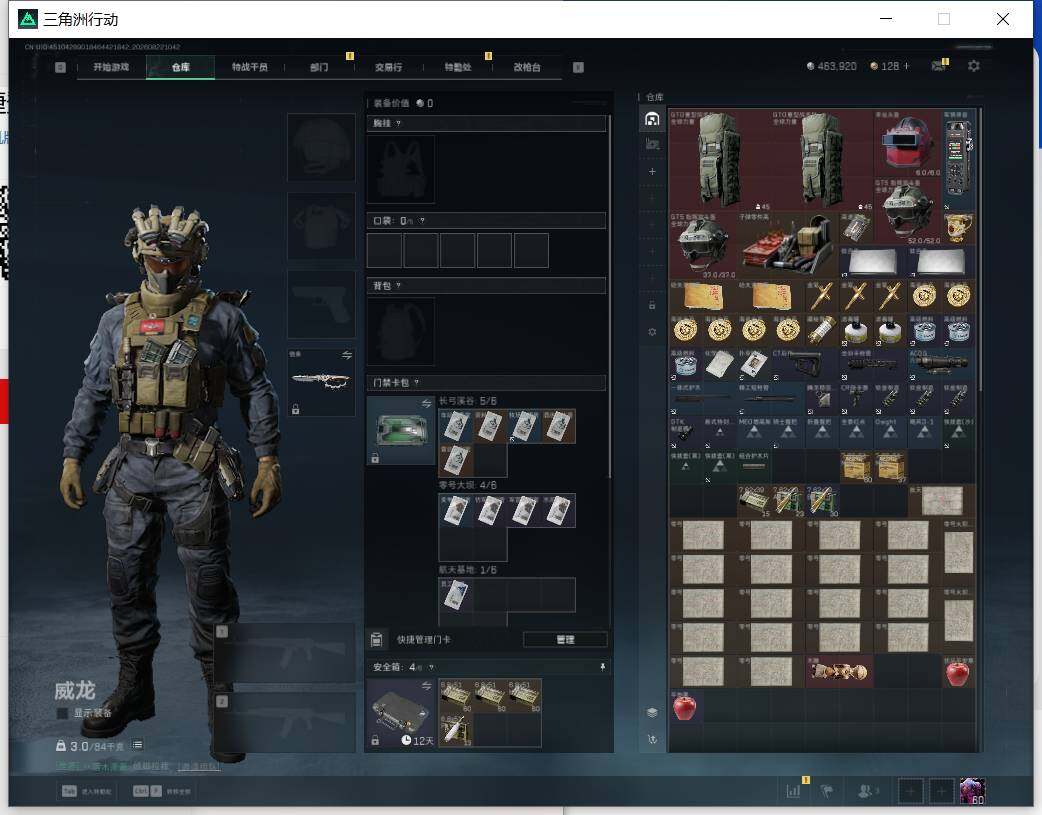Click the 管理 manage button
Image resolution: width=1042 pixels, height=815 pixels.
pos(565,640)
